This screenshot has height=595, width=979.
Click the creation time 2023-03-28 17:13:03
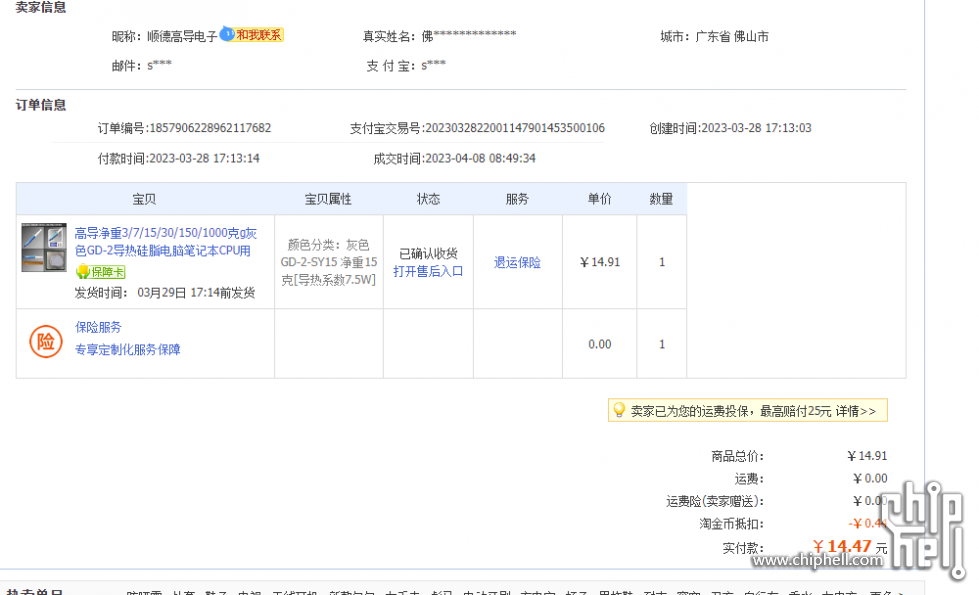click(756, 128)
